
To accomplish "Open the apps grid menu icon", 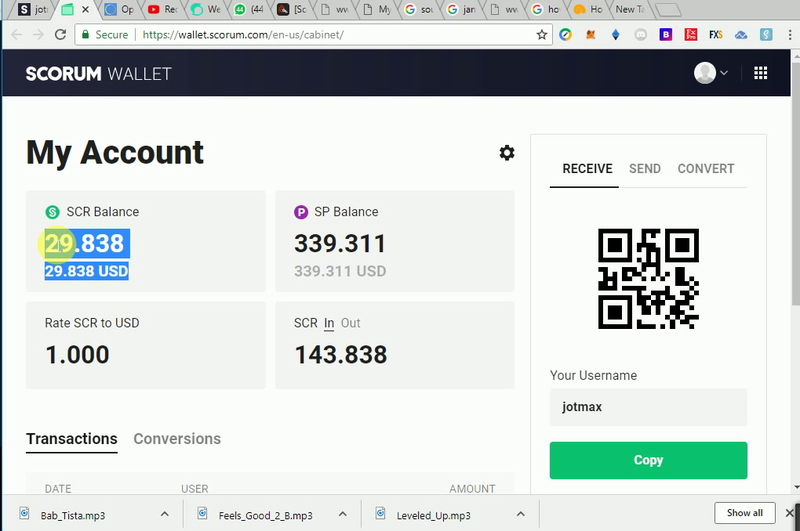I will coord(761,73).
